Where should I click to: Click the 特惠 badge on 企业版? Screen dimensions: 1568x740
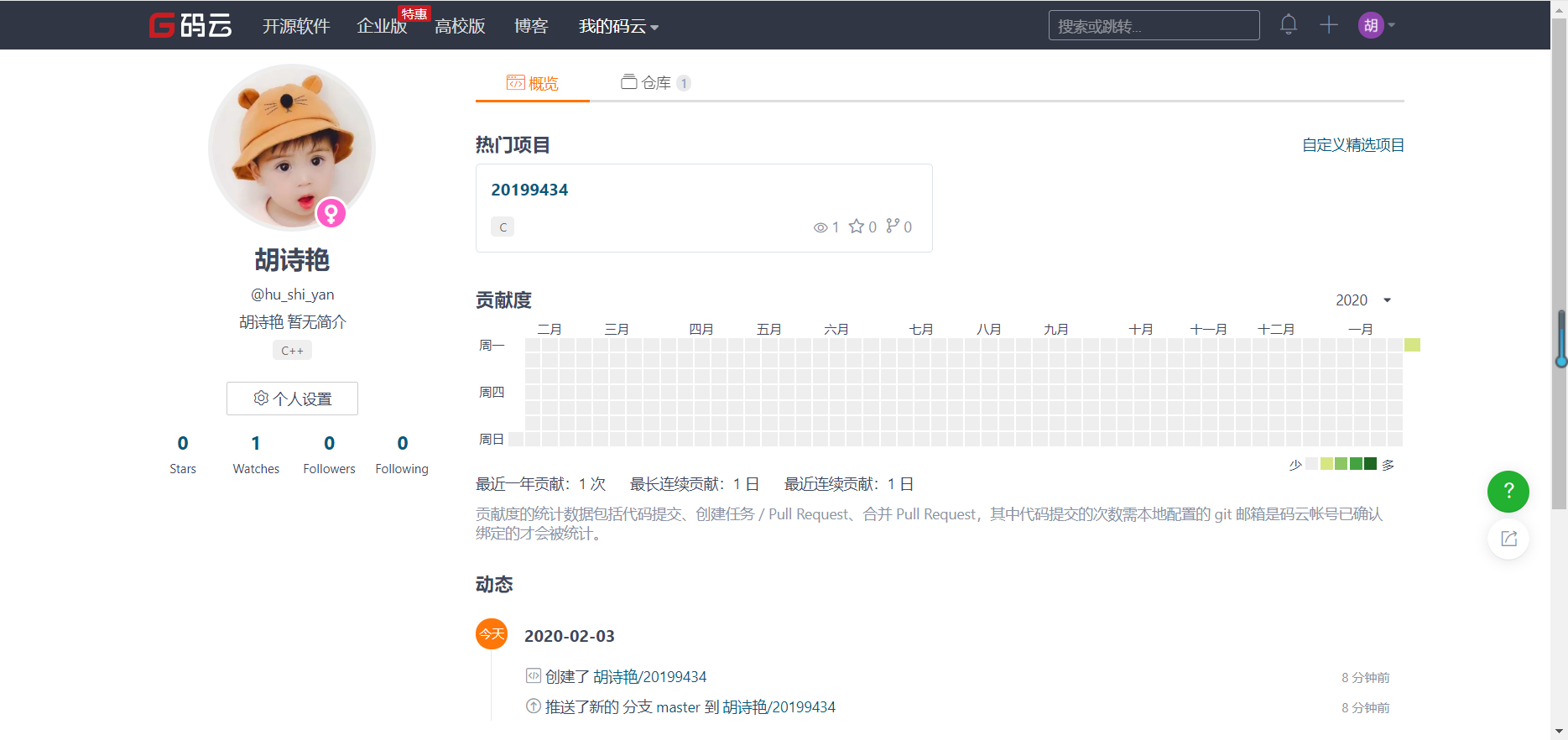click(414, 13)
